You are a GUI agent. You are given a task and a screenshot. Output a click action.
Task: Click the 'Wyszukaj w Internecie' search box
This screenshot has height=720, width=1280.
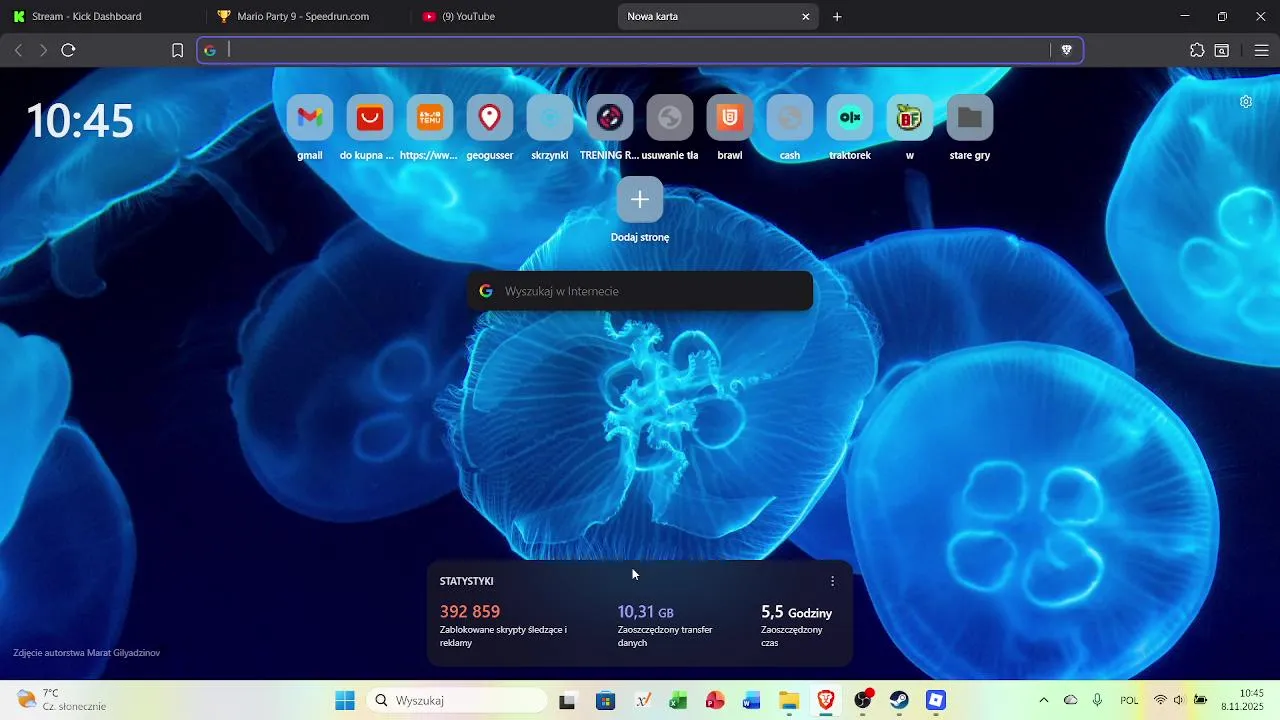[x=640, y=291]
